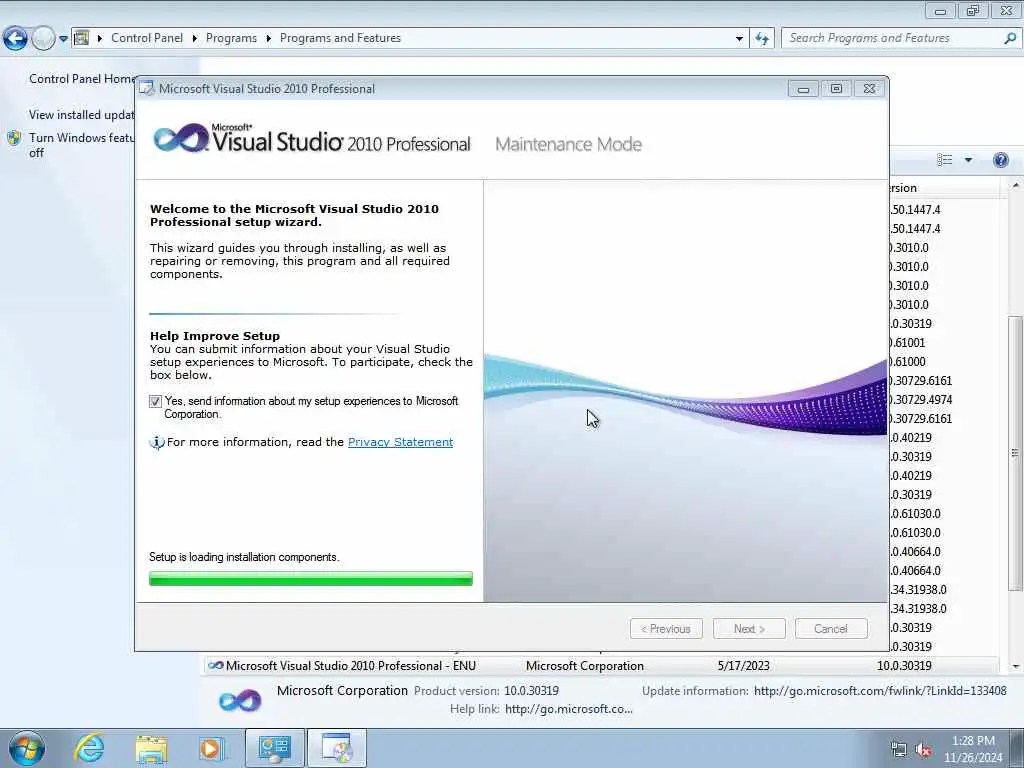
Task: Open the Privacy Statement link
Action: (400, 442)
